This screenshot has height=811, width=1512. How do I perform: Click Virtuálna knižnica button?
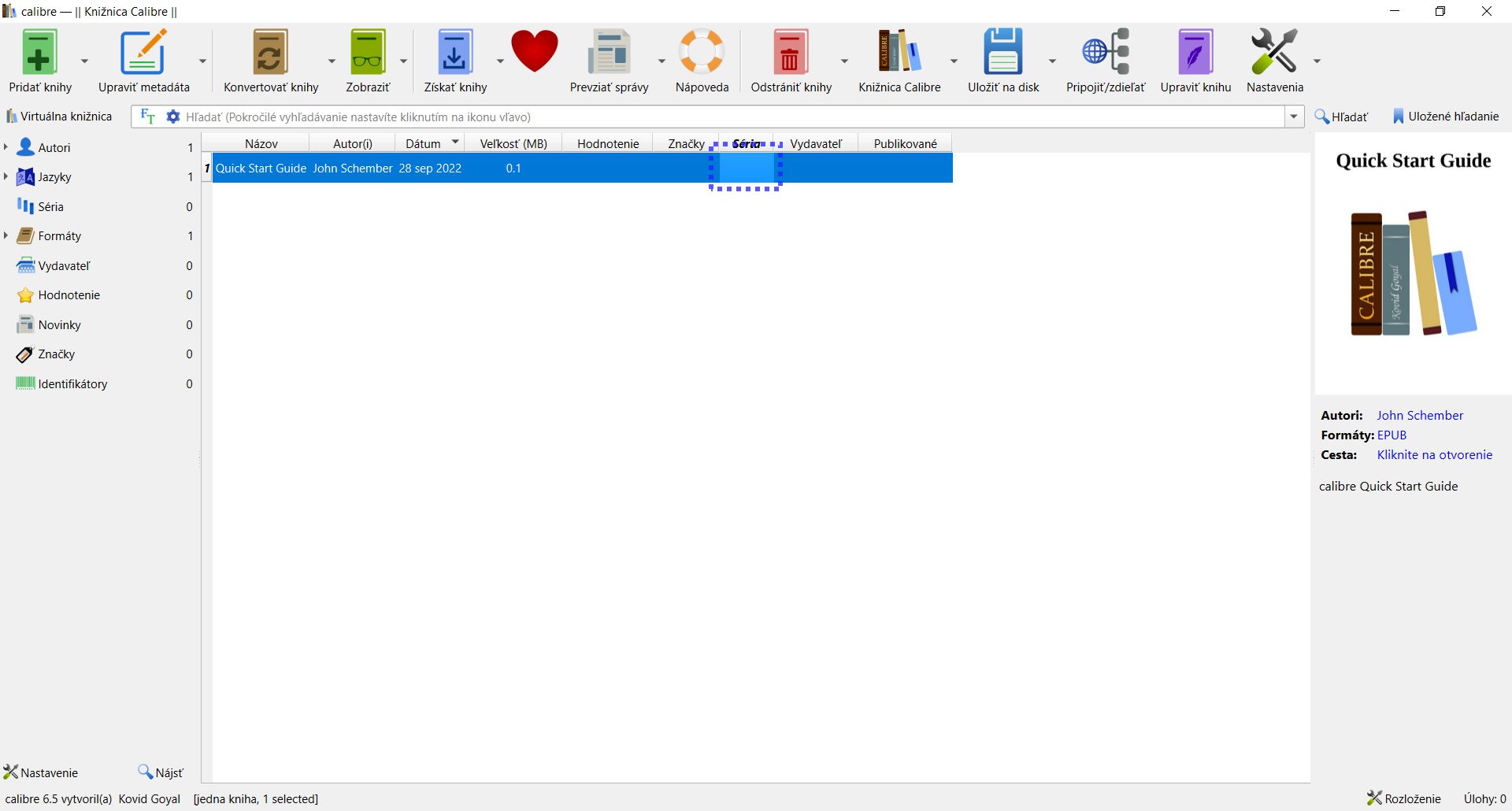[59, 117]
